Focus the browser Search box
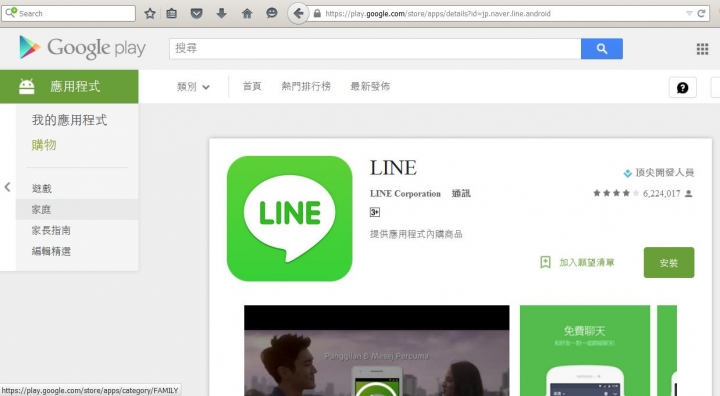Image resolution: width=720 pixels, height=396 pixels. [x=69, y=13]
